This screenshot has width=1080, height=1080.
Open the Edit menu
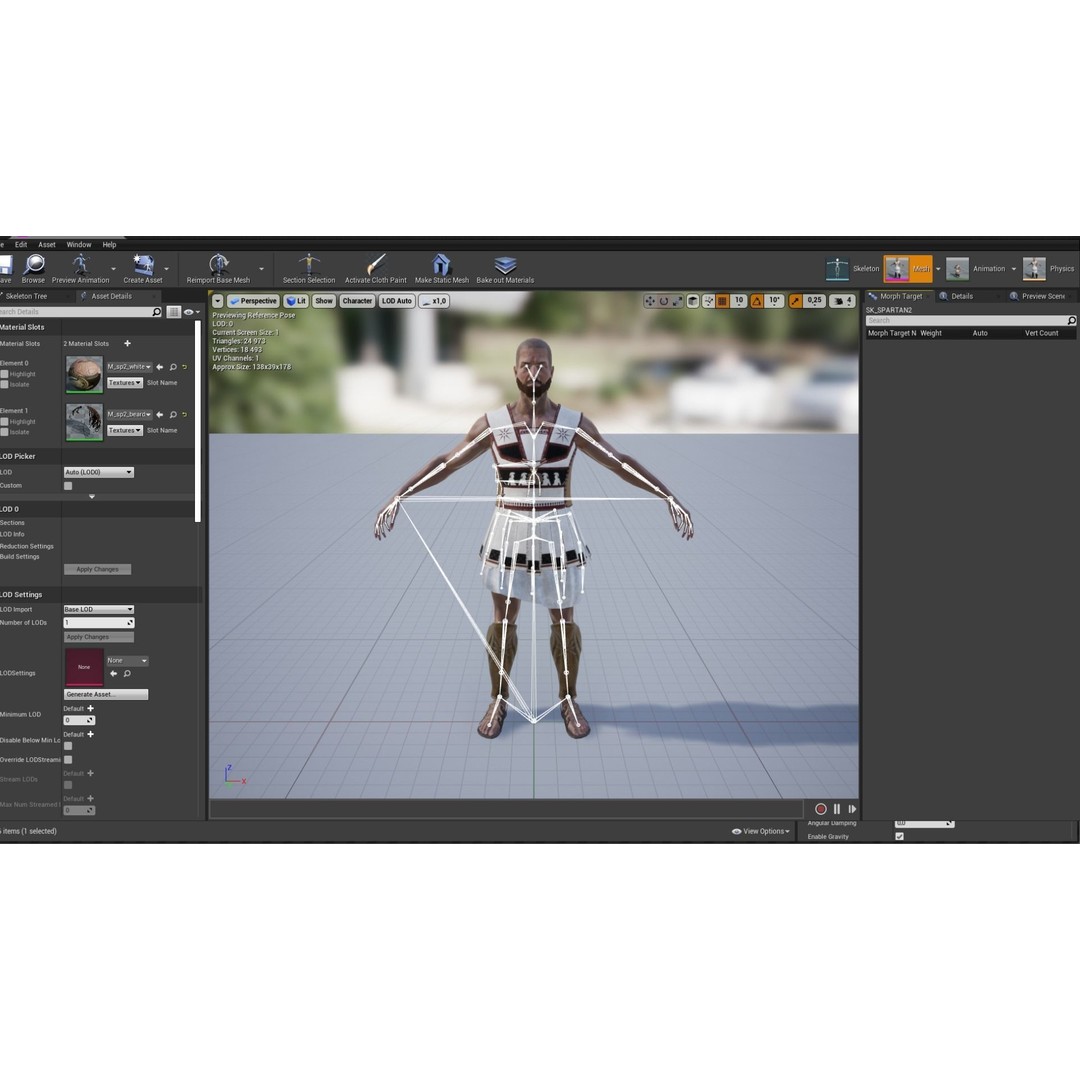pyautogui.click(x=21, y=245)
